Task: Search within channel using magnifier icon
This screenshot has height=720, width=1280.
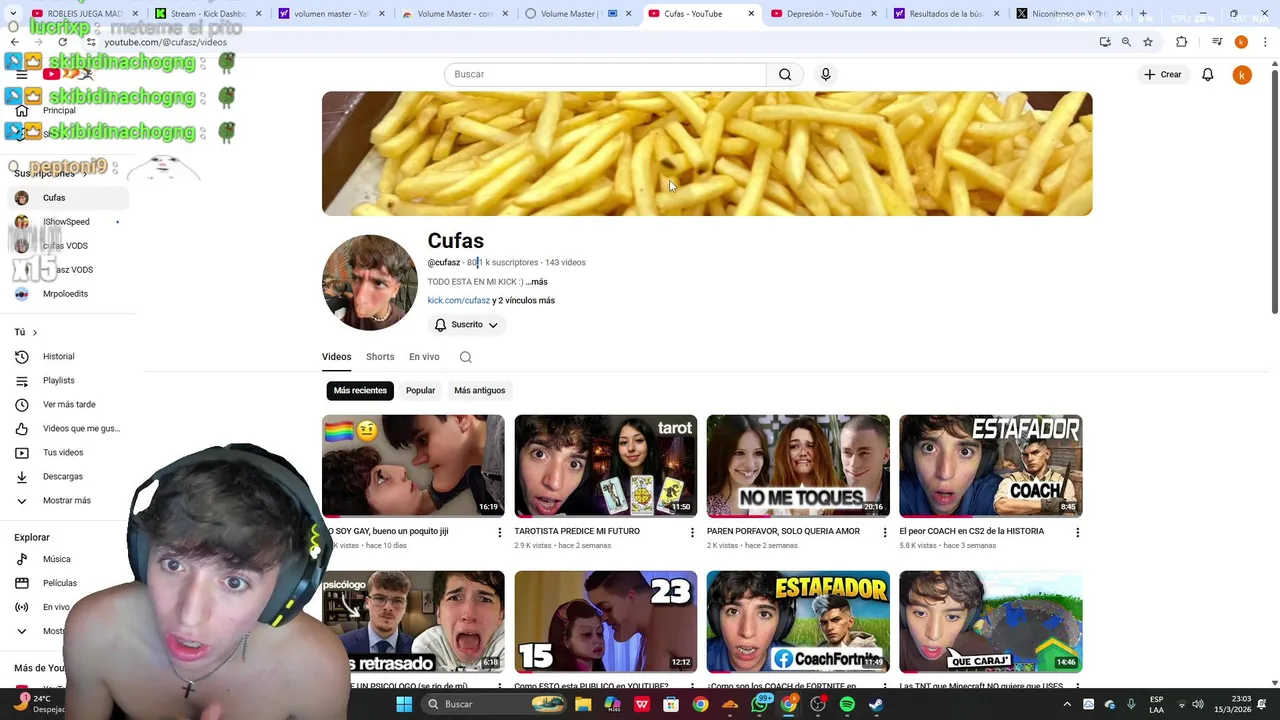Action: coord(465,357)
